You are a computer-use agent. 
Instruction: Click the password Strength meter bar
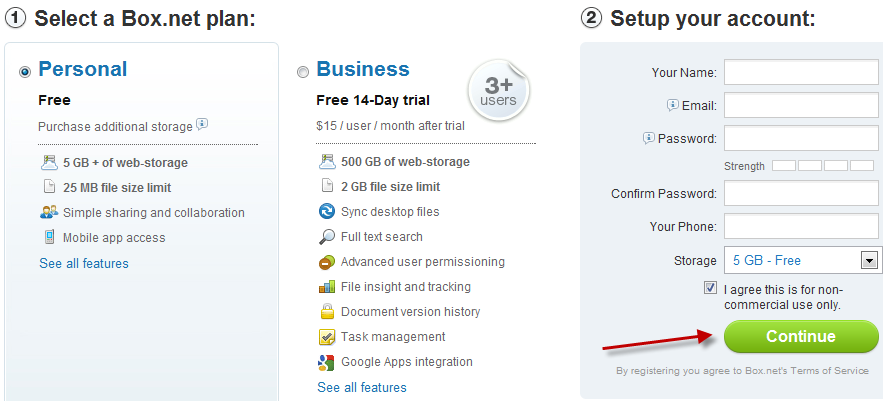(823, 166)
